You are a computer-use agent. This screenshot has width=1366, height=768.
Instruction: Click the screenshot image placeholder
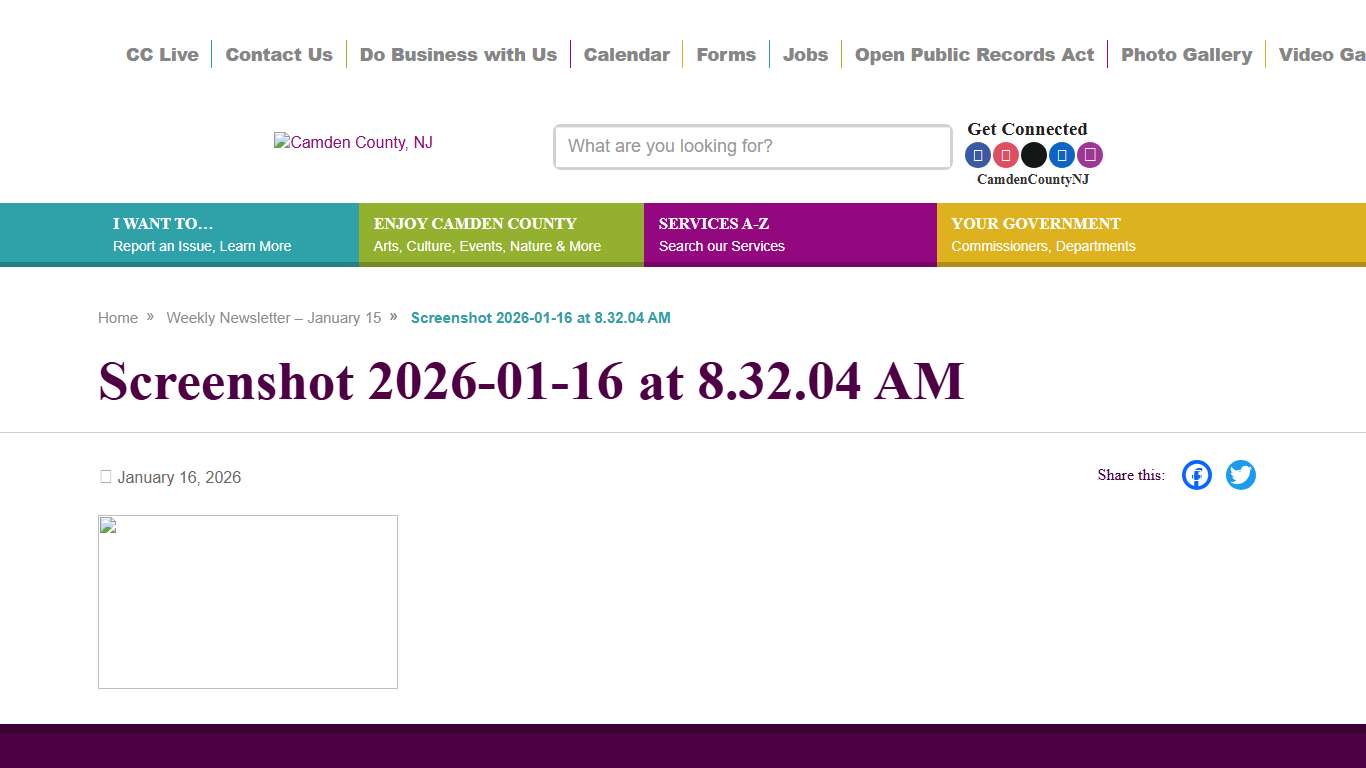click(248, 601)
